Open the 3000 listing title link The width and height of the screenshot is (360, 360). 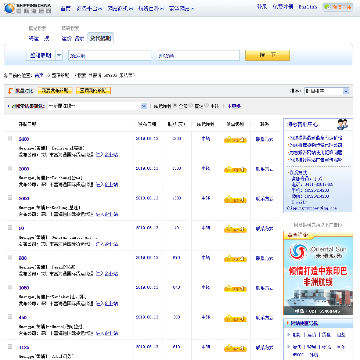point(24,288)
